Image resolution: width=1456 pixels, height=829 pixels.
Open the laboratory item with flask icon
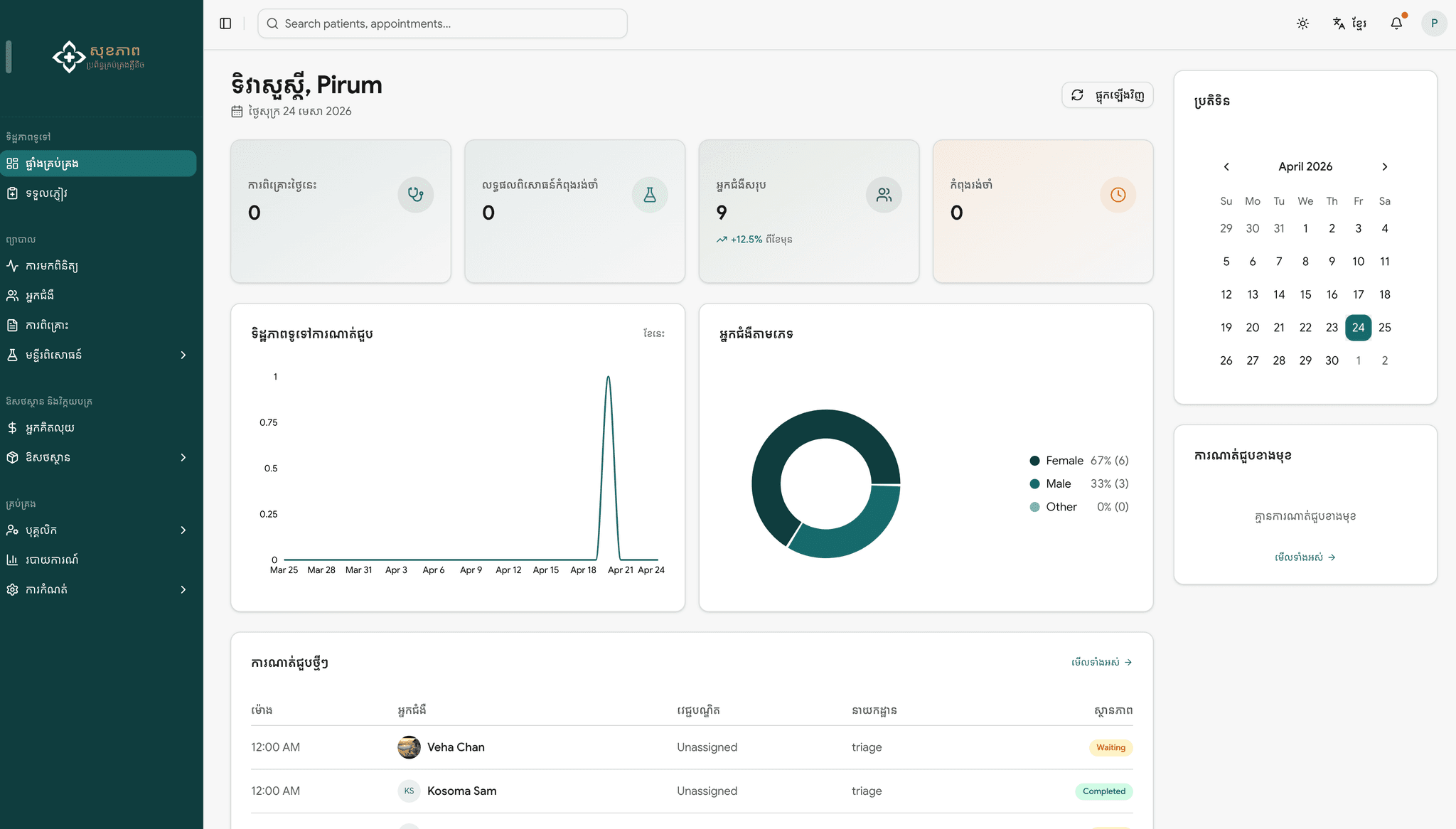tap(98, 355)
